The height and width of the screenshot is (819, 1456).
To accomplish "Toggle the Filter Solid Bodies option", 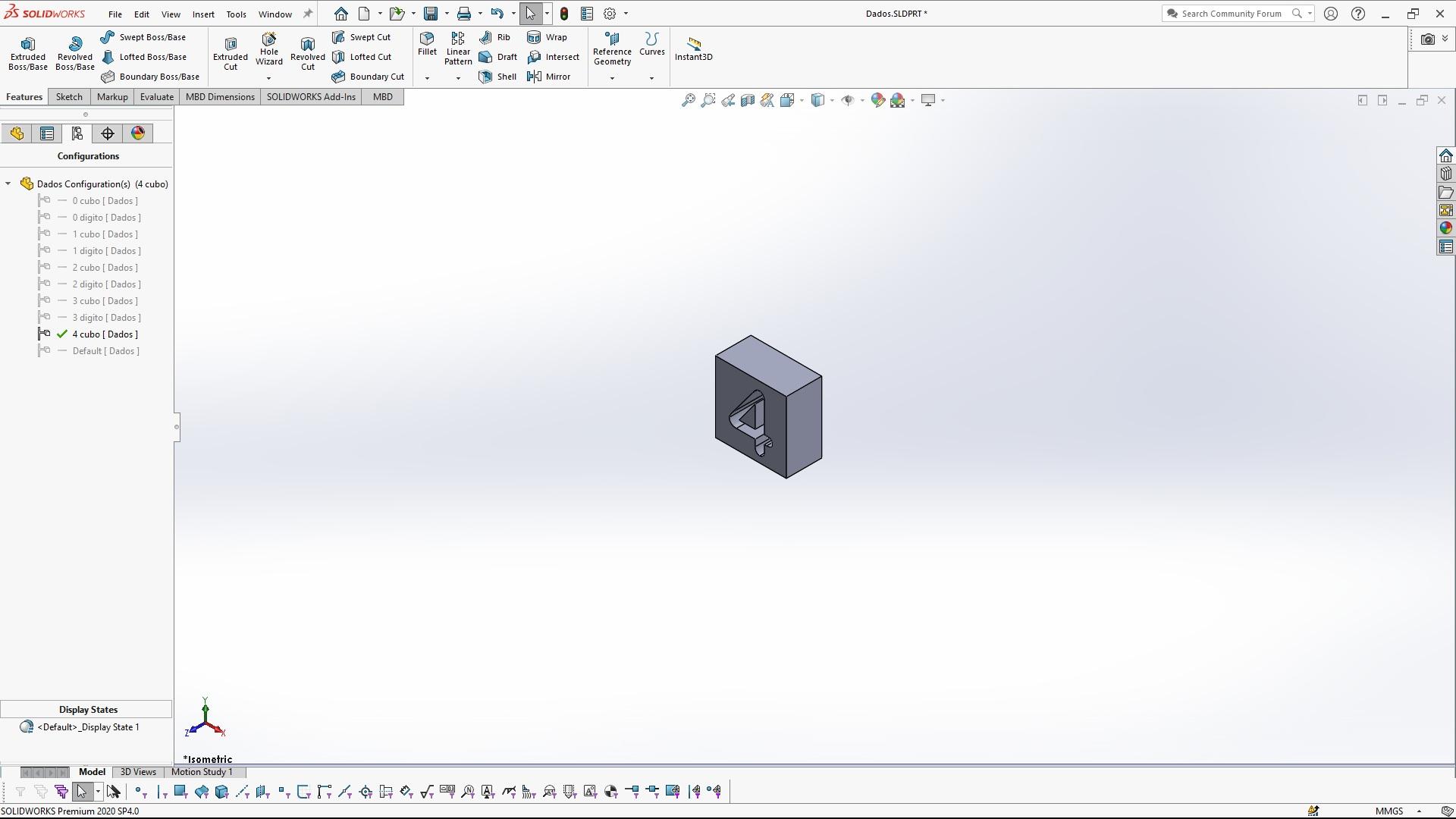I will click(x=221, y=792).
